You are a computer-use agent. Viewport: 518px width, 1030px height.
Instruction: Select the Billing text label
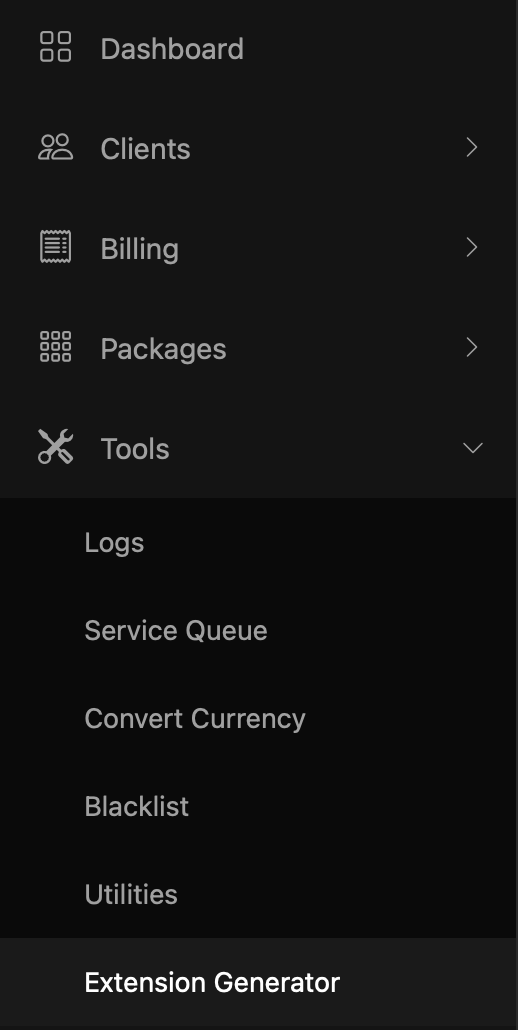[x=139, y=249]
